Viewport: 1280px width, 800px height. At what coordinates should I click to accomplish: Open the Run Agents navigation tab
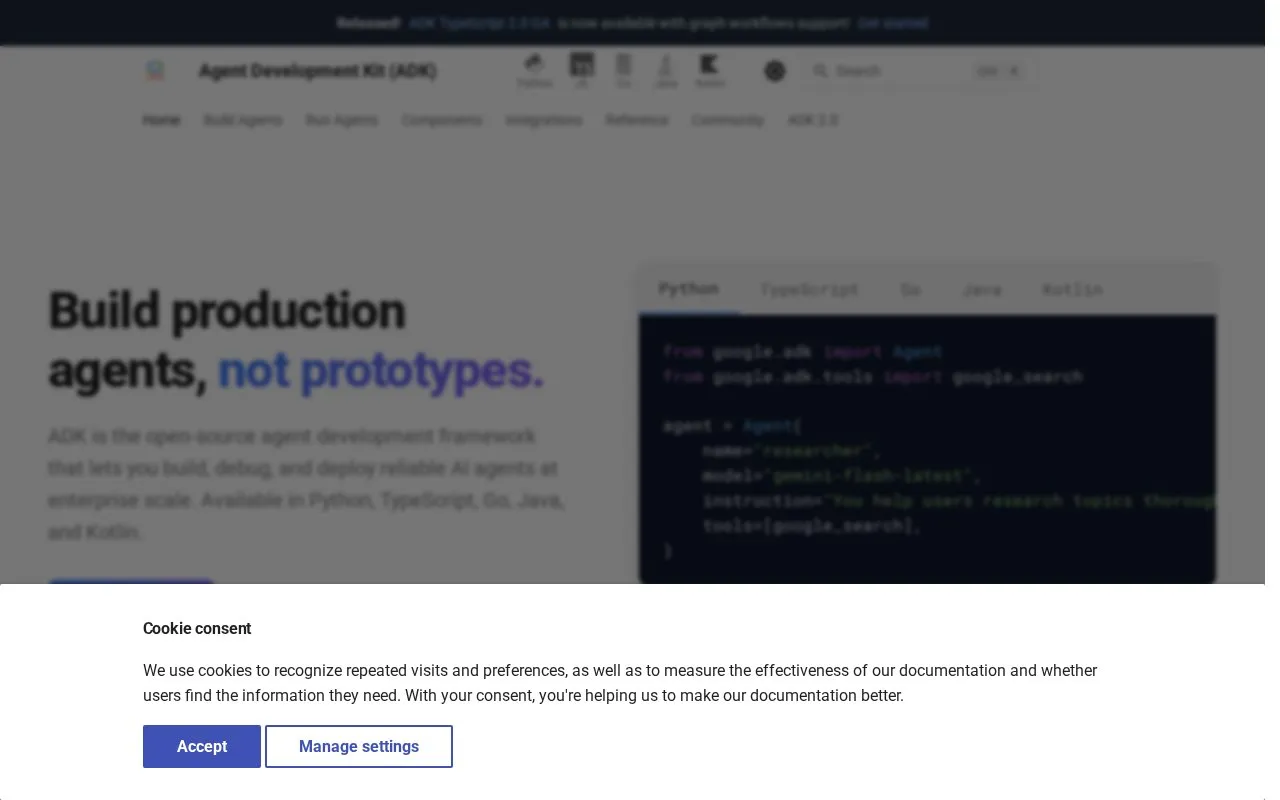342,120
